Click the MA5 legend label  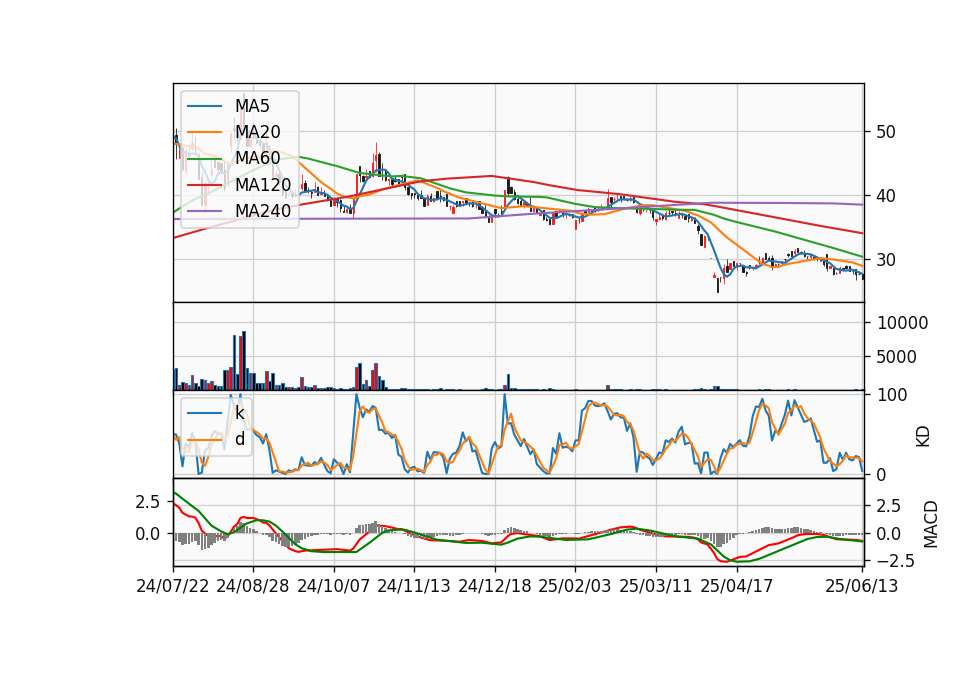pyautogui.click(x=252, y=106)
